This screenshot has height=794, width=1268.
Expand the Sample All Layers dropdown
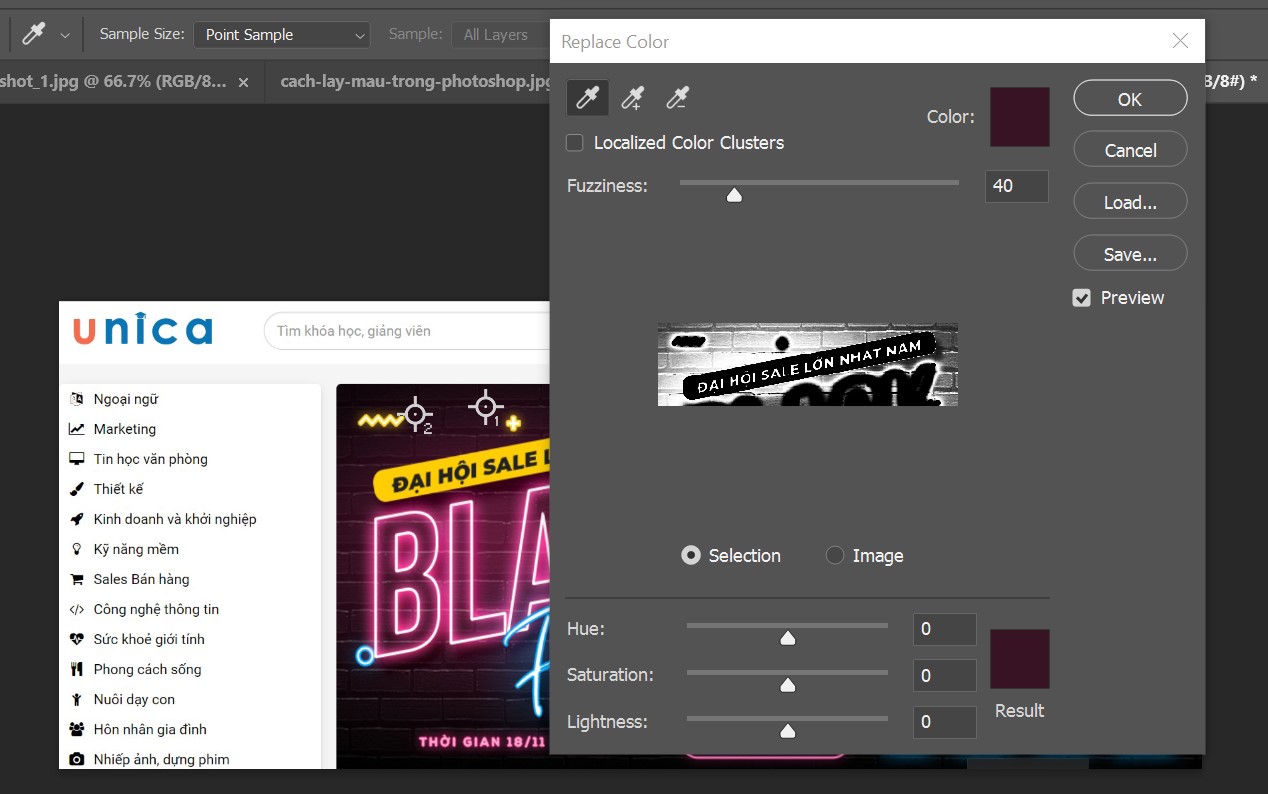click(500, 35)
